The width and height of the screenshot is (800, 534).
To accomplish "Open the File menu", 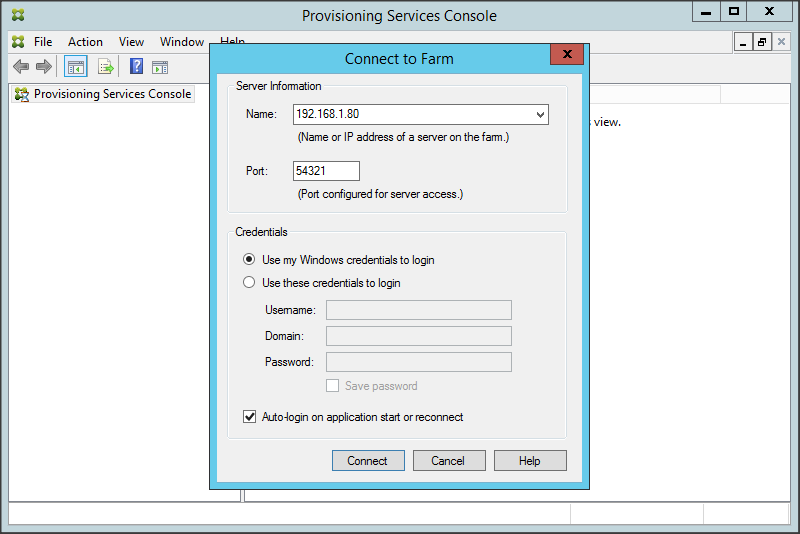I will (x=43, y=42).
